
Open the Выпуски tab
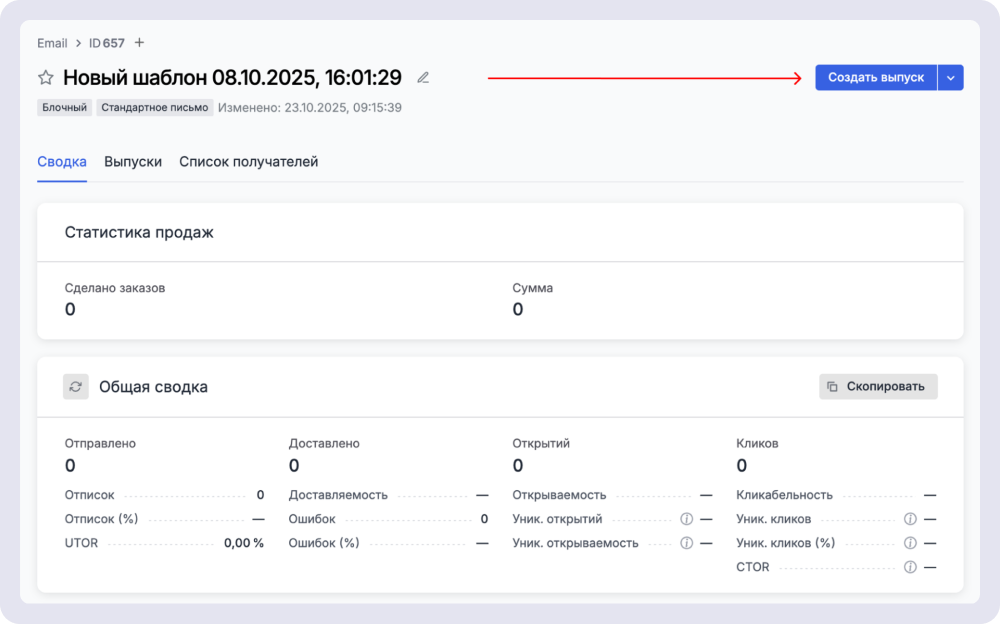coord(133,161)
